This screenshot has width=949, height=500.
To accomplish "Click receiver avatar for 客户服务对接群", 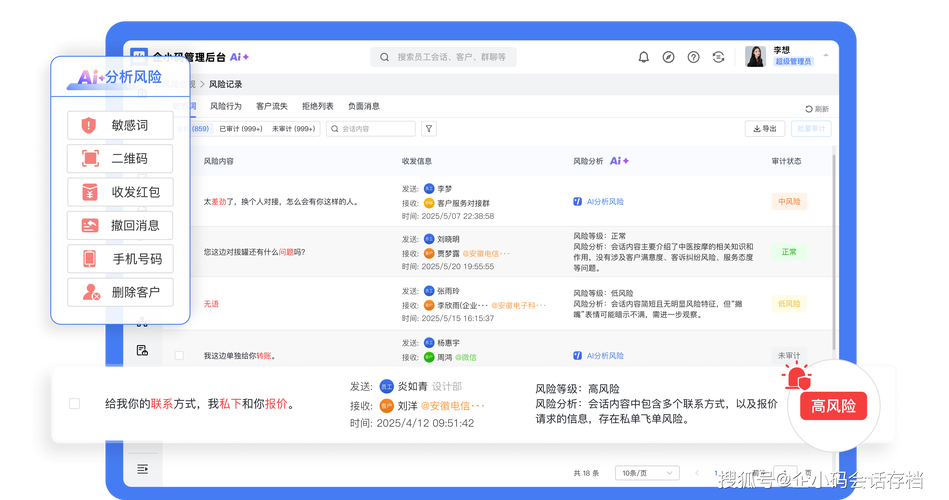I will click(429, 203).
